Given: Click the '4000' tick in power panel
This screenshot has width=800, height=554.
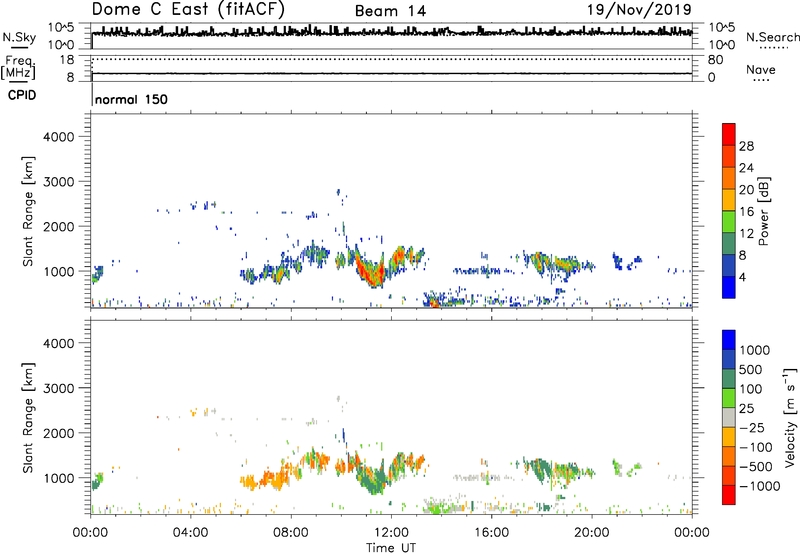Looking at the screenshot, I should point(58,137).
